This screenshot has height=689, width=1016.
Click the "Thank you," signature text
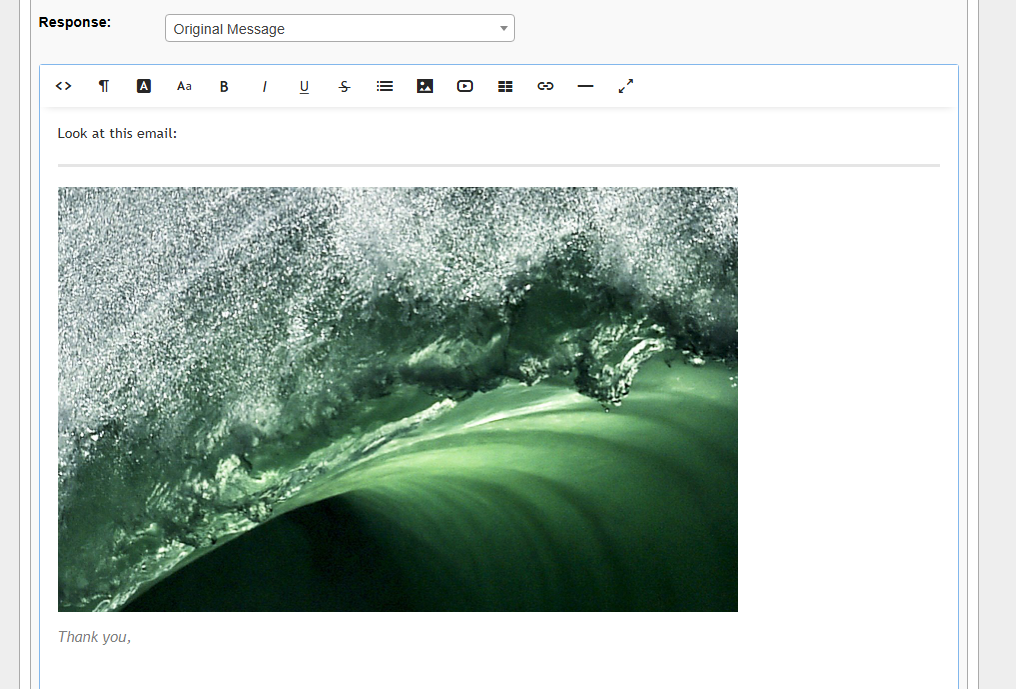pyautogui.click(x=94, y=637)
